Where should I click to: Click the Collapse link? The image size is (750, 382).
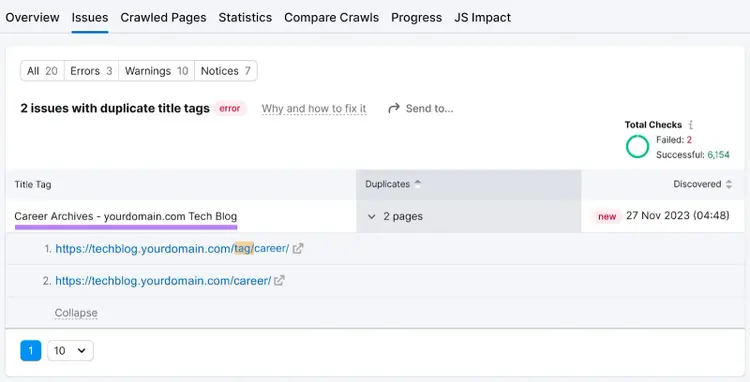click(76, 313)
